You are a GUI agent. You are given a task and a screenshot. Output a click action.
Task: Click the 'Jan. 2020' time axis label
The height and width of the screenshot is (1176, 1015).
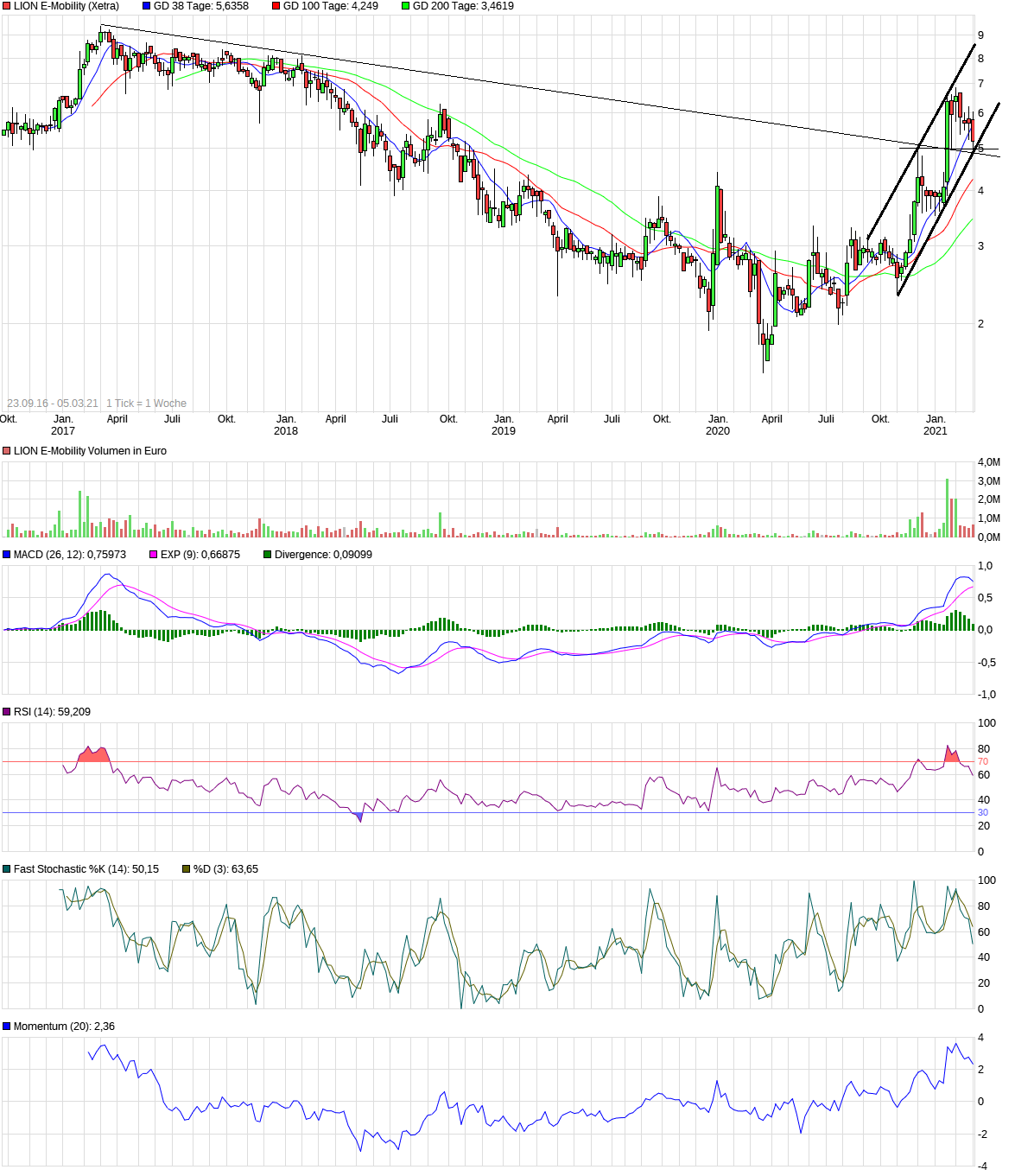(718, 425)
